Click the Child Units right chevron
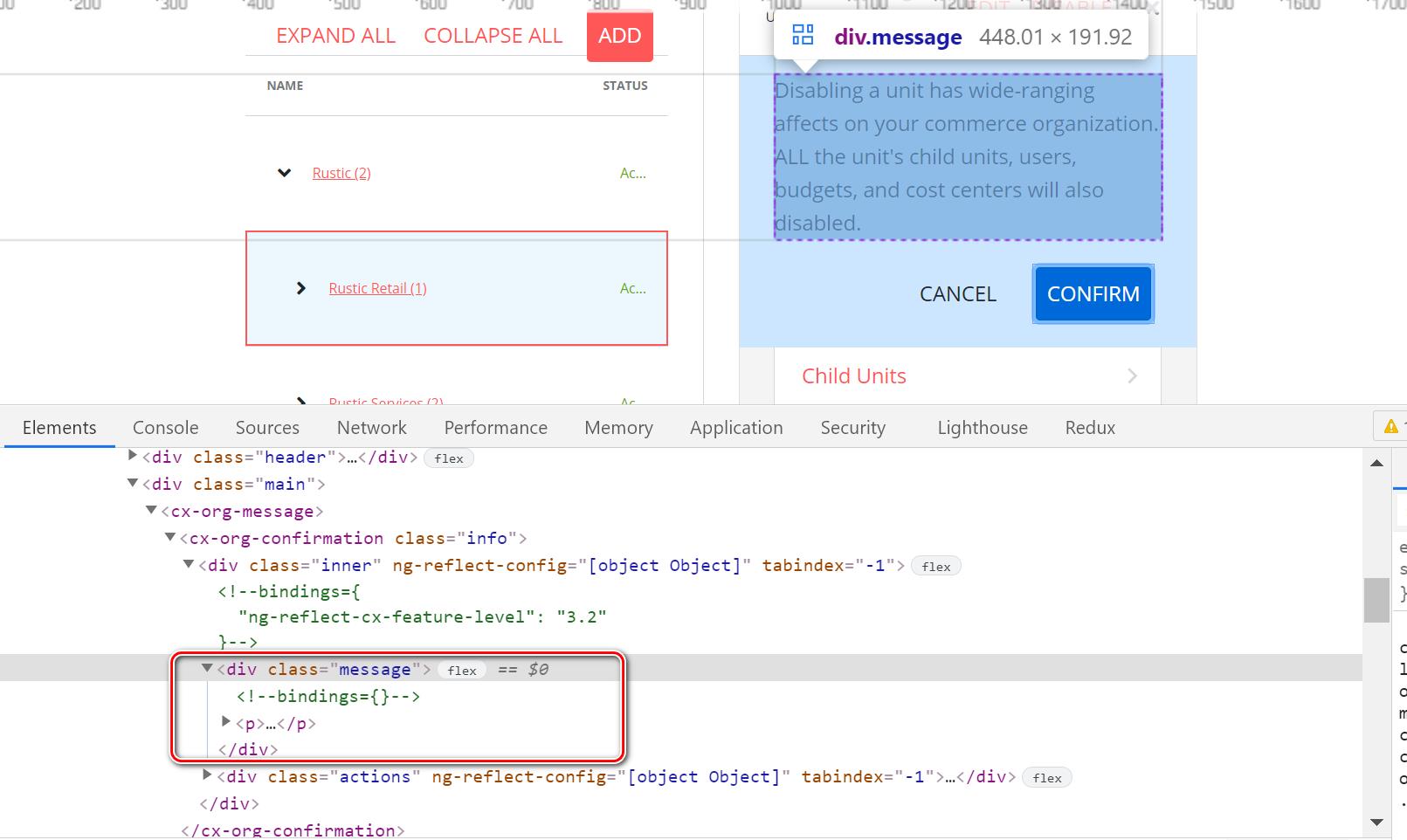1407x840 pixels. (1132, 376)
